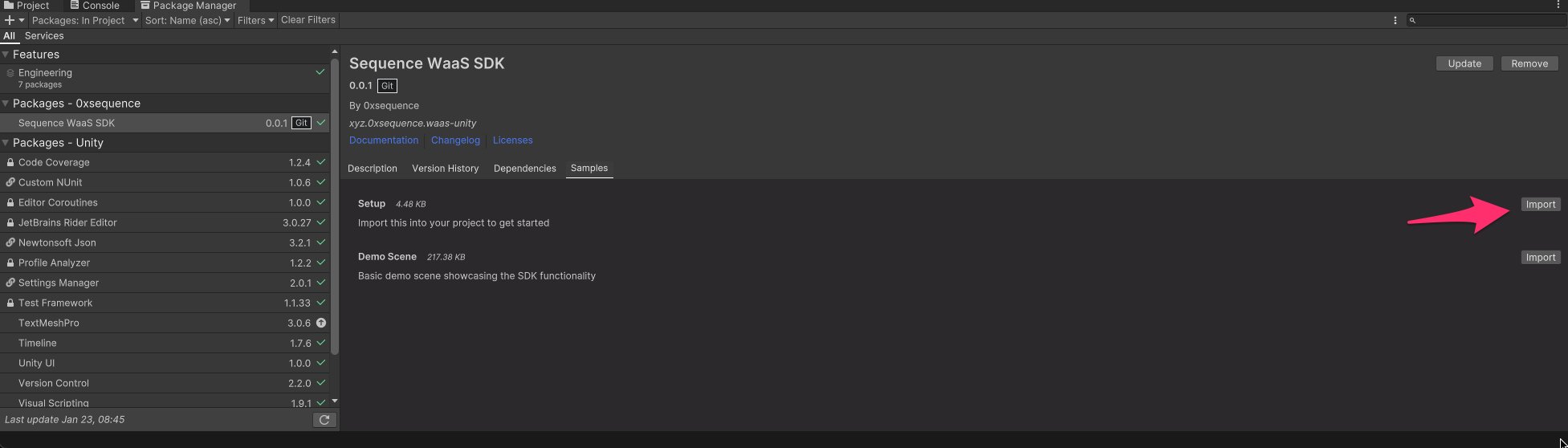This screenshot has width=1568, height=448.
Task: Click the TextMeshPro update-available arrow icon
Action: click(x=321, y=323)
